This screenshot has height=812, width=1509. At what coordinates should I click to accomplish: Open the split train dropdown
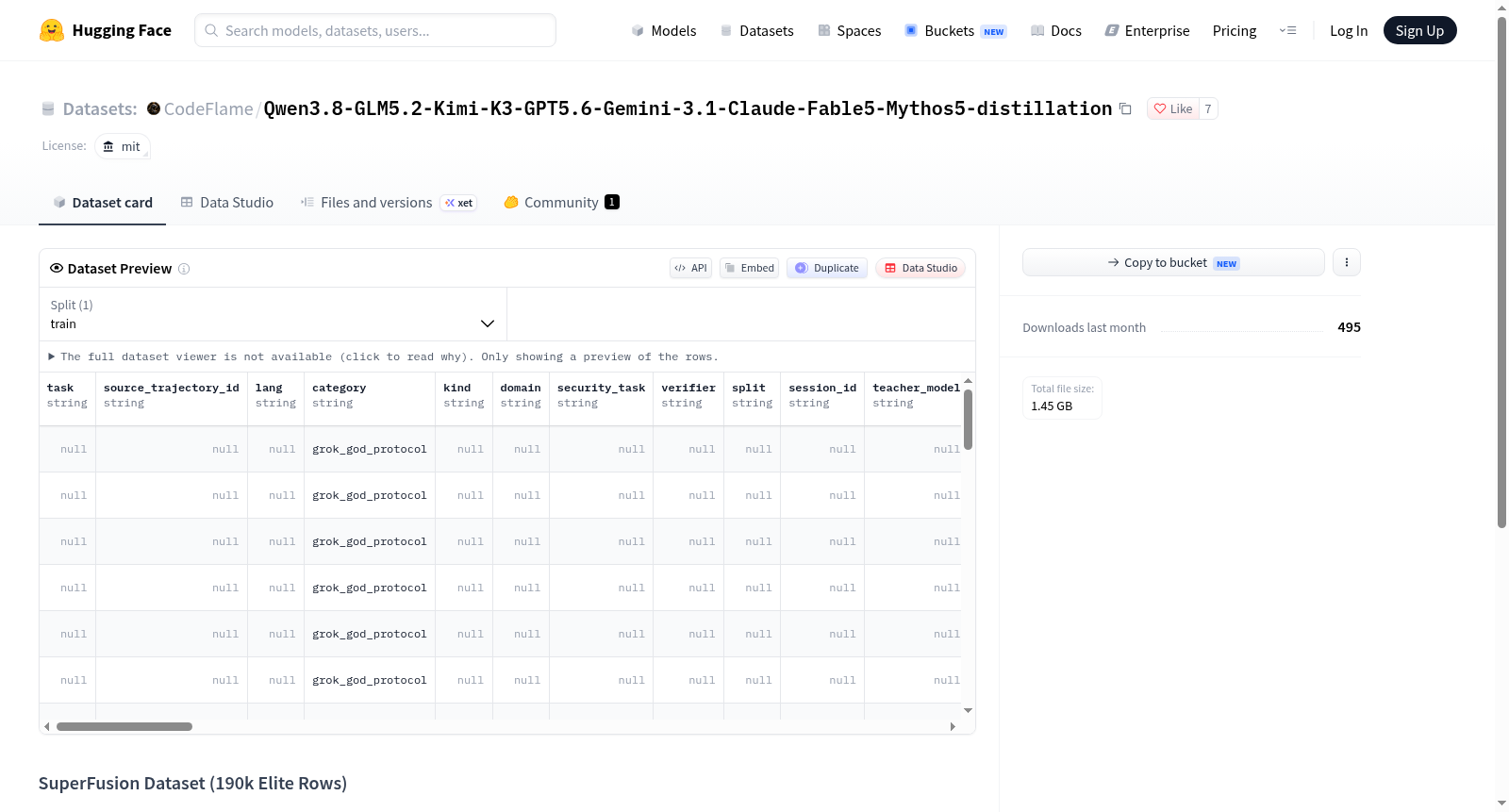(x=273, y=314)
